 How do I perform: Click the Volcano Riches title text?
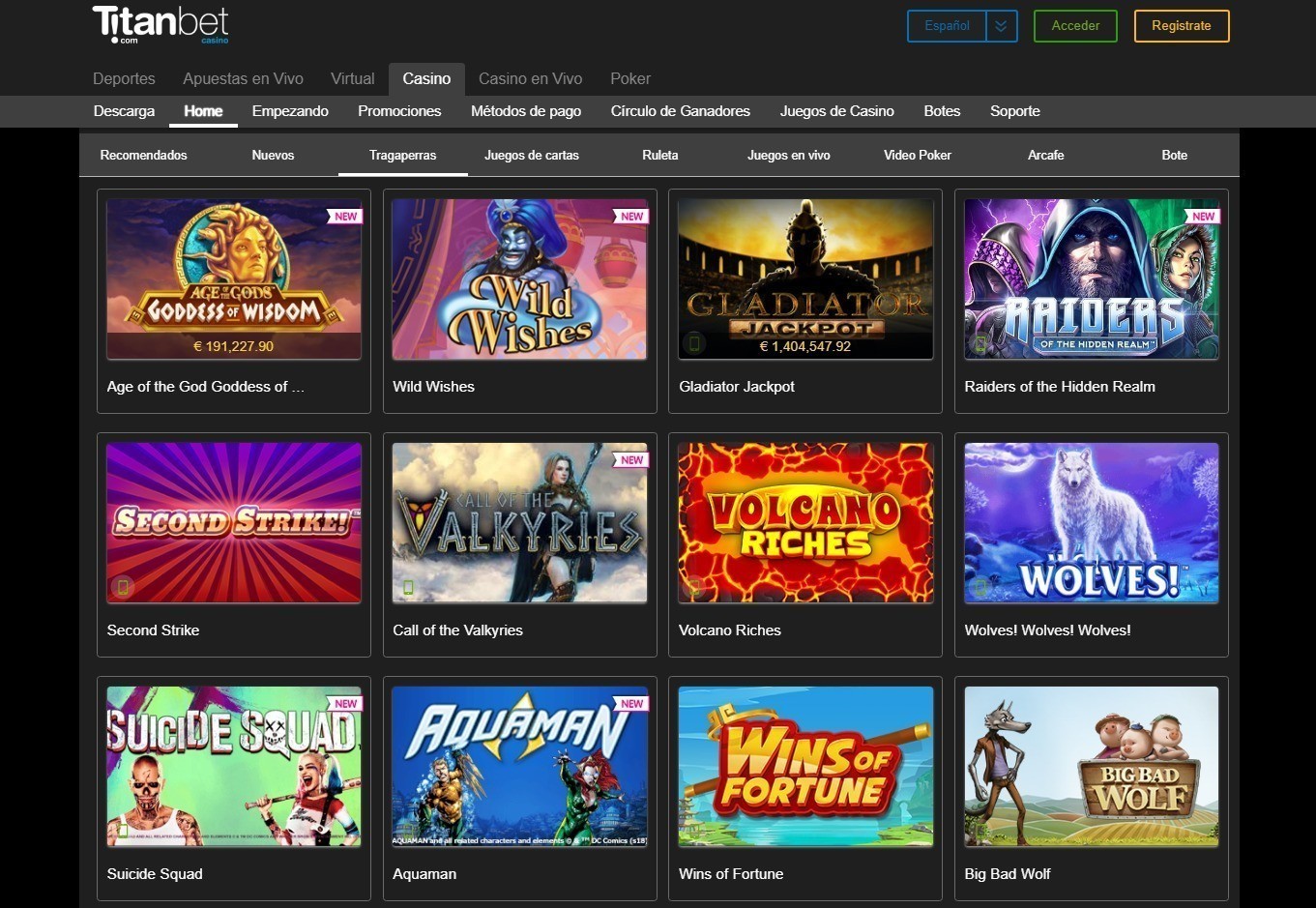click(x=730, y=630)
